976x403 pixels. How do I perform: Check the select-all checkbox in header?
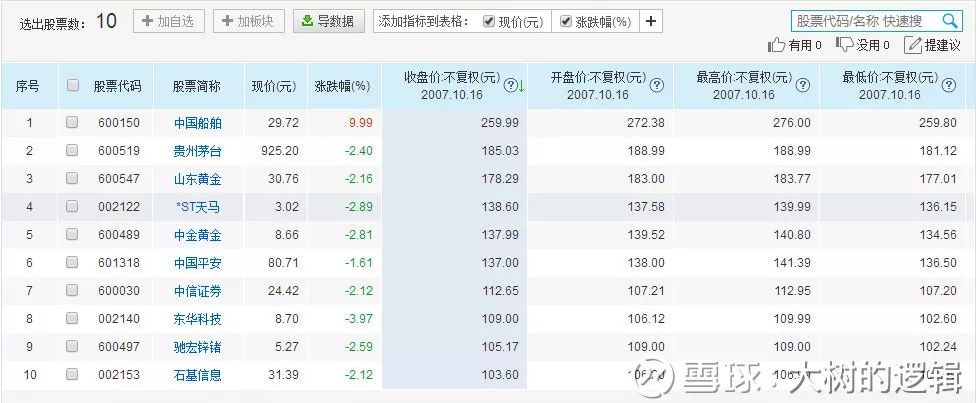point(73,86)
